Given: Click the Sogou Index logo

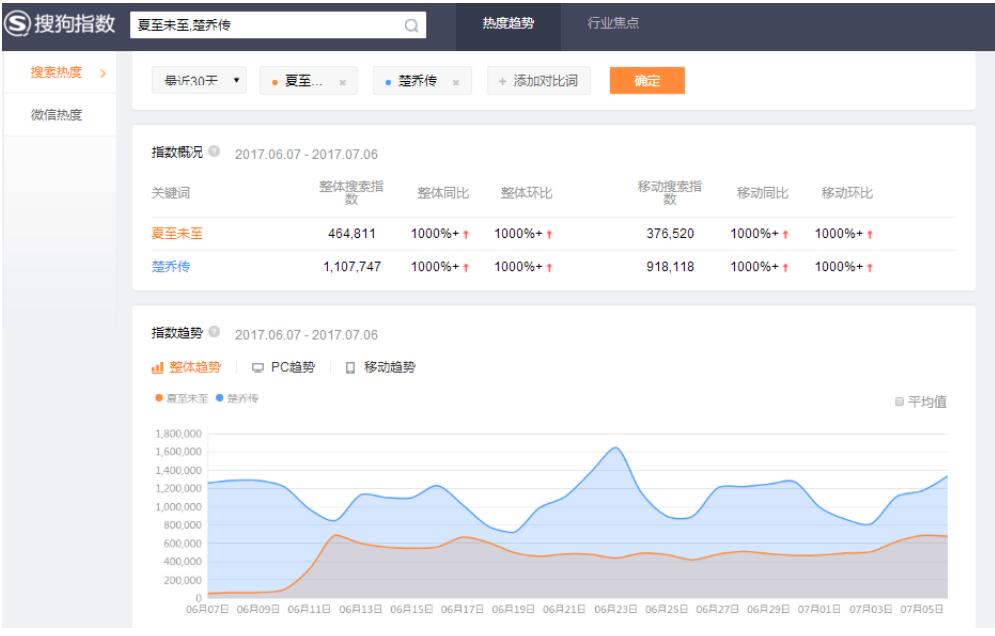Looking at the screenshot, I should 61,24.
